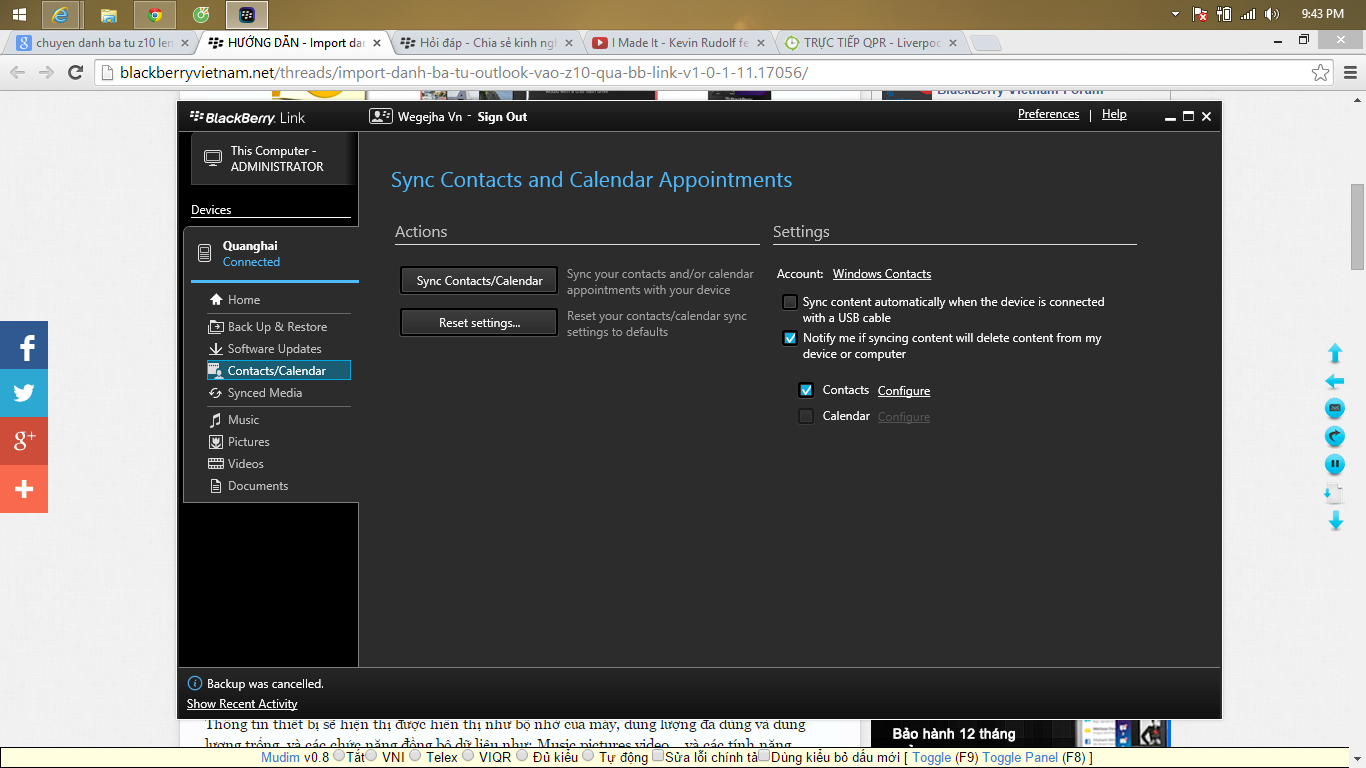Open the Help link
Viewport: 1366px width, 768px height.
click(1114, 114)
